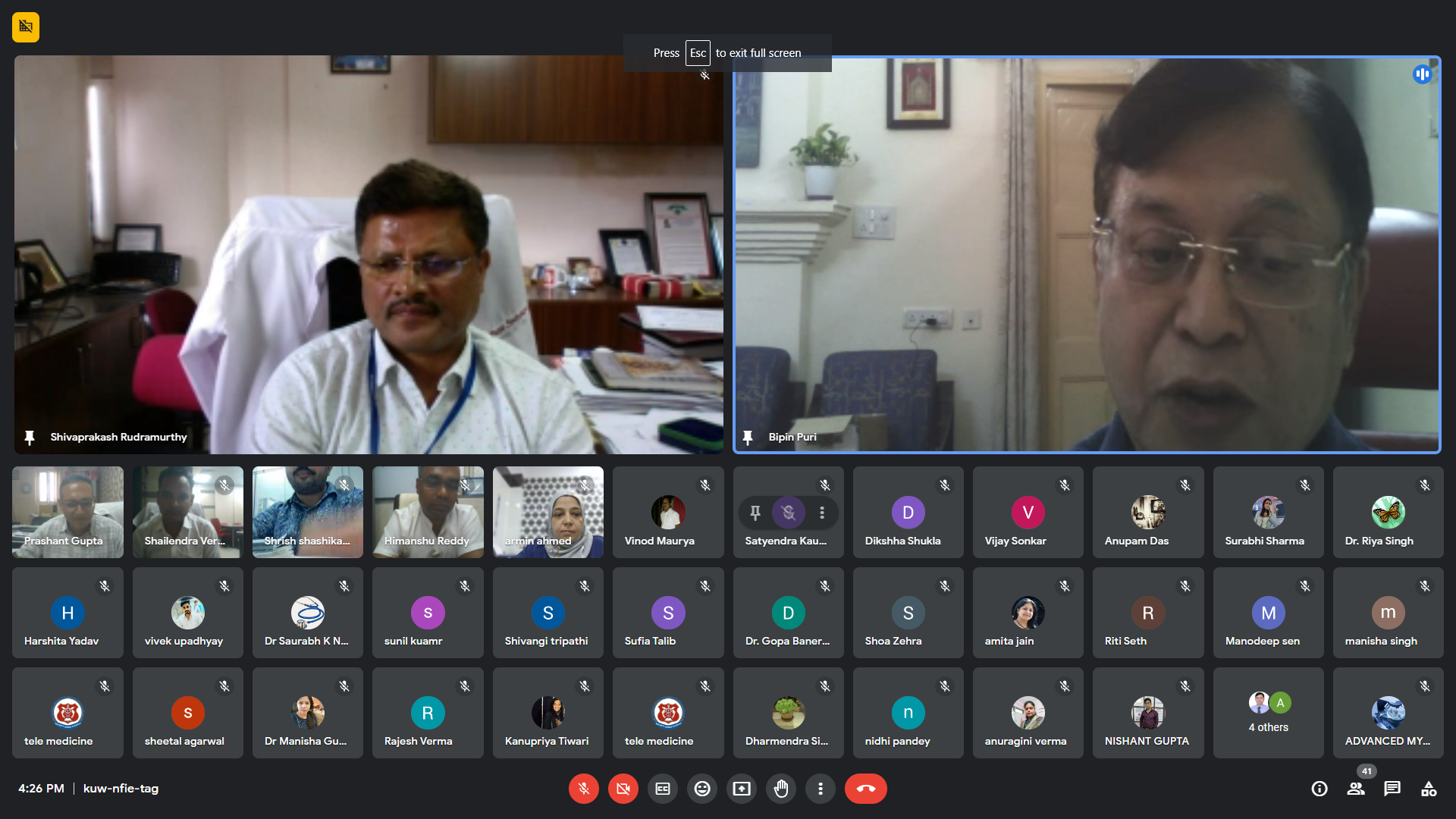The image size is (1456, 819).
Task: Expand the "4 others" participants tile
Action: point(1268,713)
